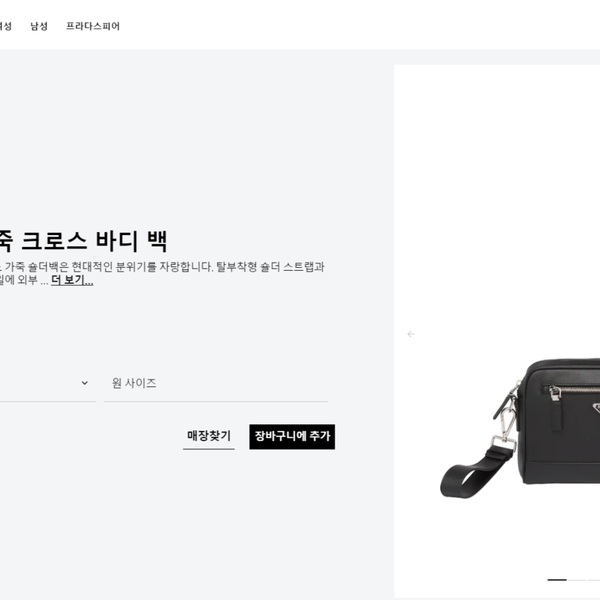This screenshot has height=600, width=600.
Task: Click the product description paragraph text
Action: pyautogui.click(x=162, y=273)
